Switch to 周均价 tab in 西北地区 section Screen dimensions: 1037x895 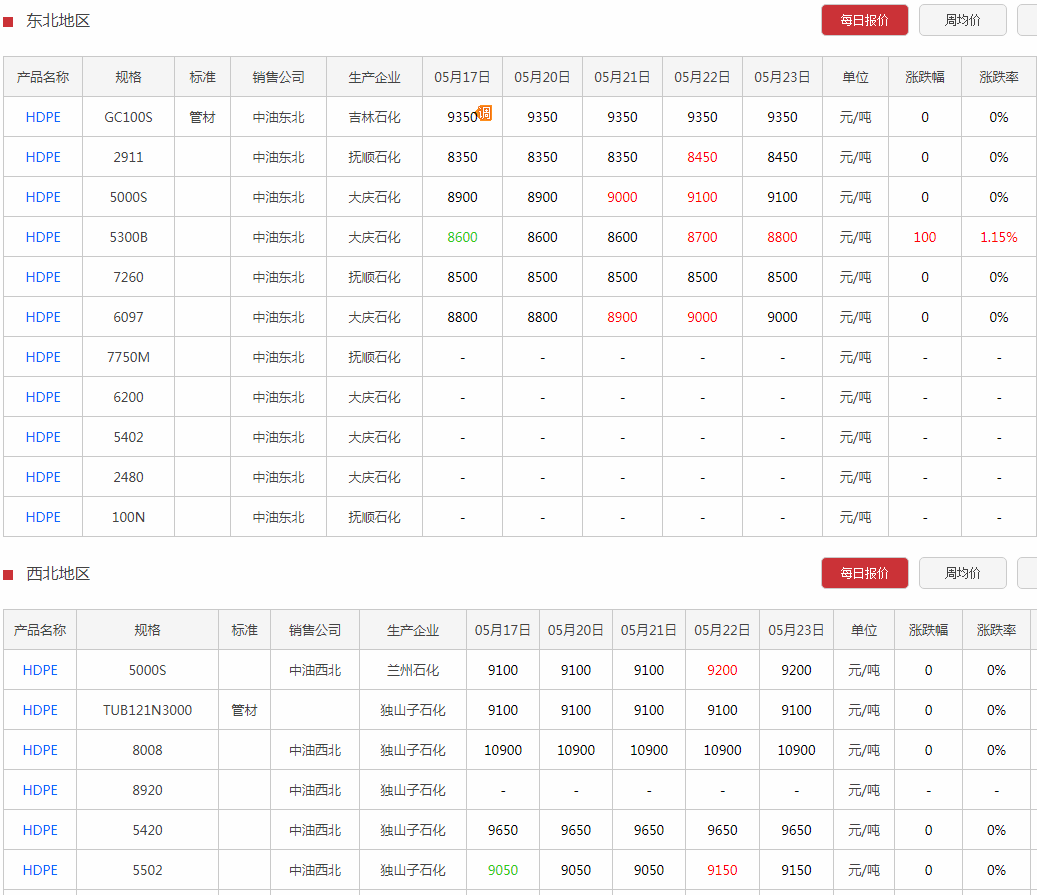click(962, 574)
